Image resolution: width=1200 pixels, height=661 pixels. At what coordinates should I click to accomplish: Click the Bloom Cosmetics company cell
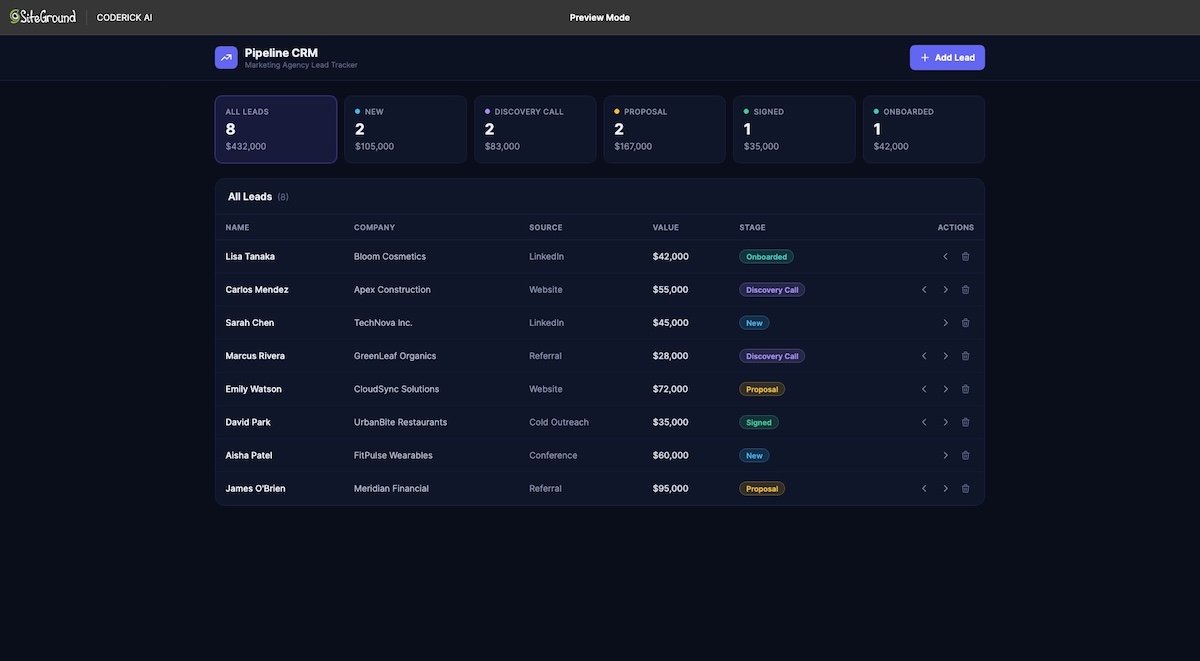tap(390, 257)
